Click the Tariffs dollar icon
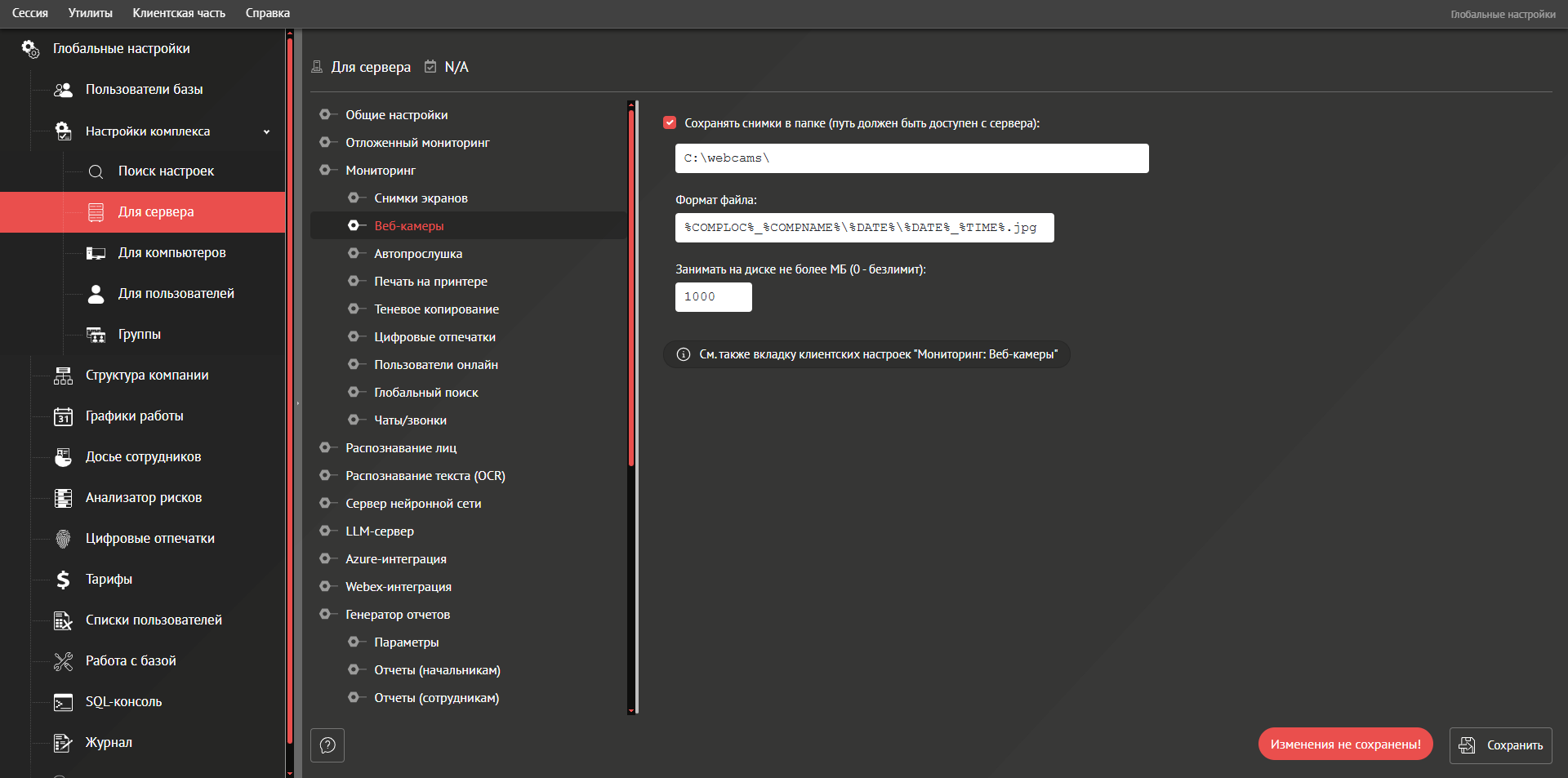 63,580
